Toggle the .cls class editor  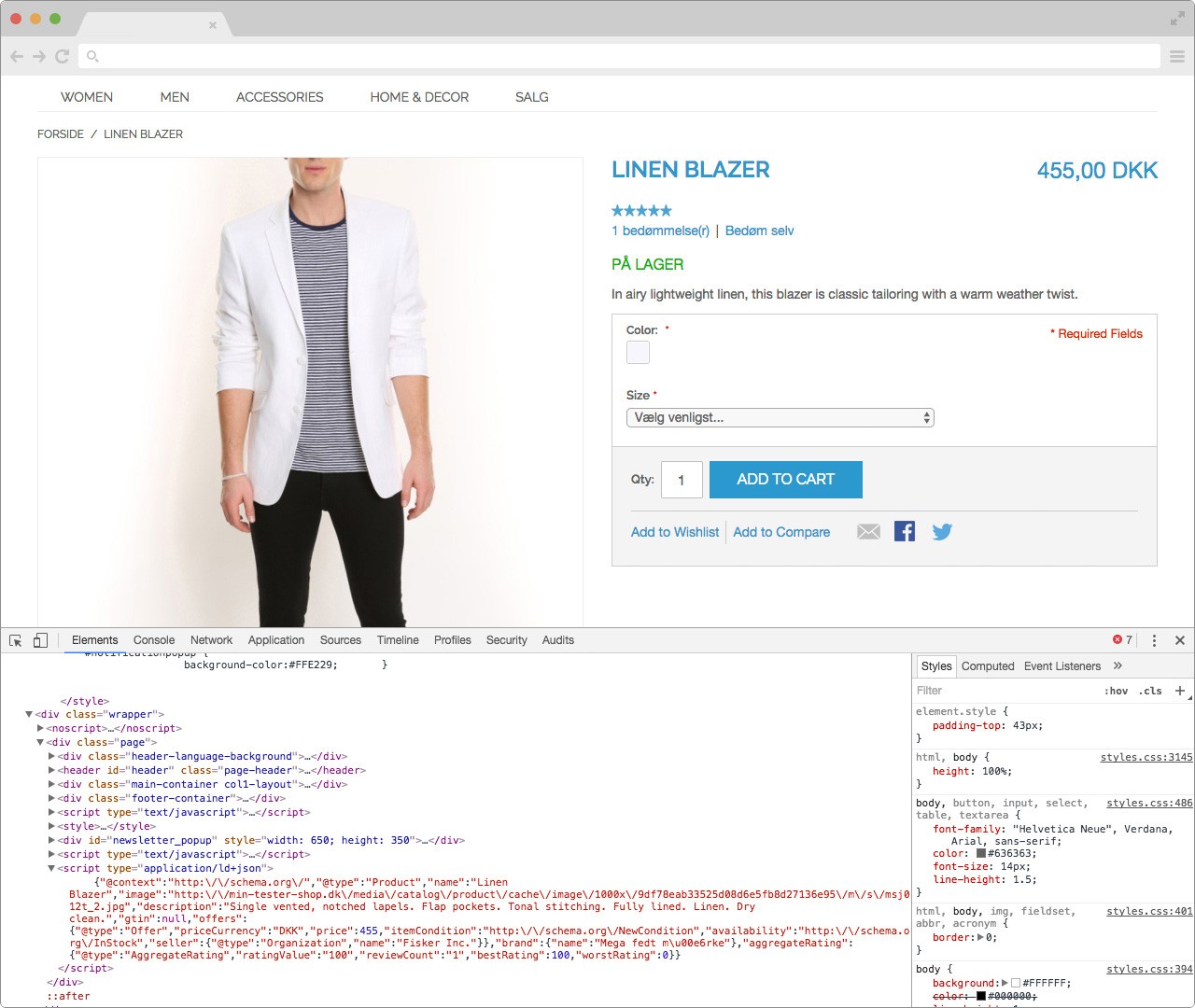[x=1151, y=691]
